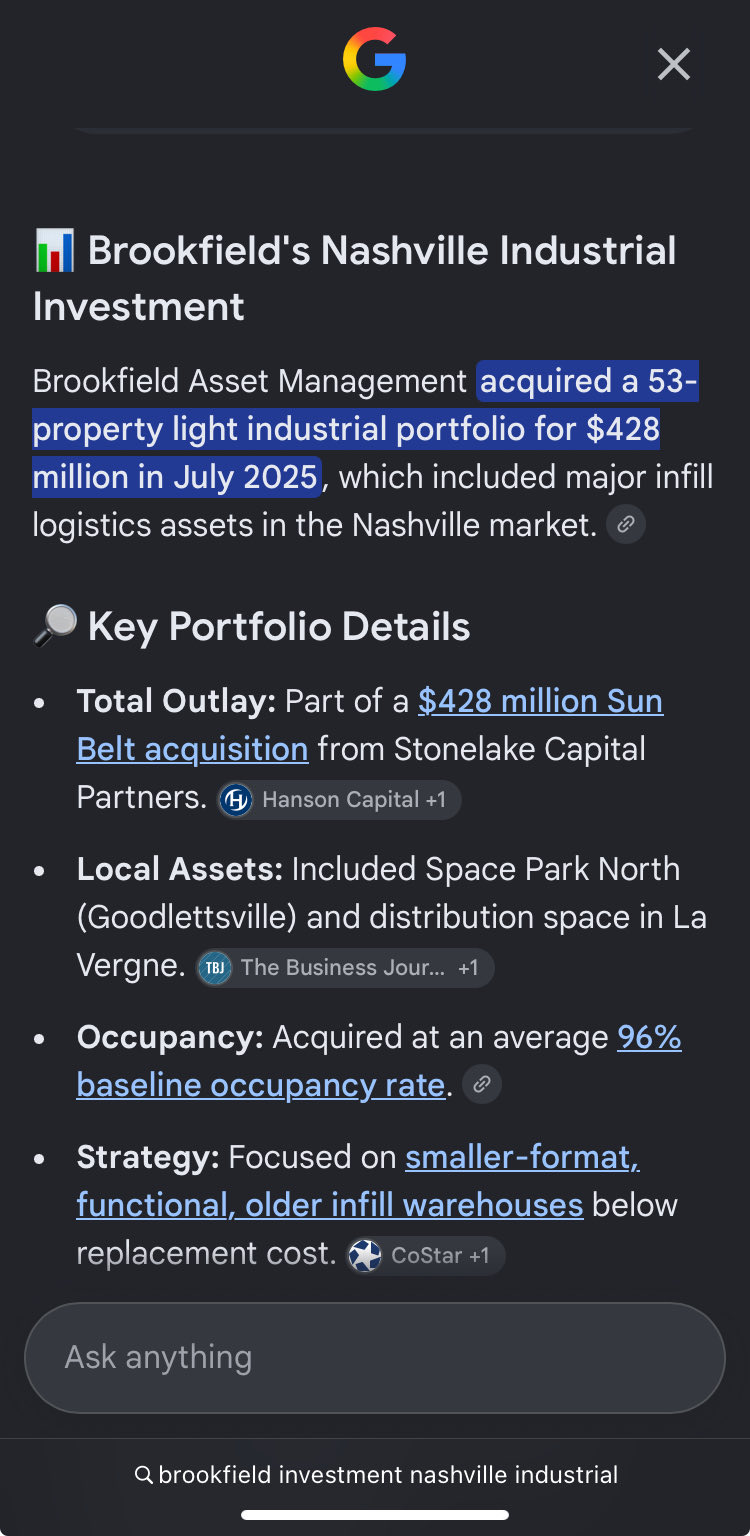The width and height of the screenshot is (750, 1536).
Task: Expand the CoStar +1 sources chip
Action: coord(426,1256)
